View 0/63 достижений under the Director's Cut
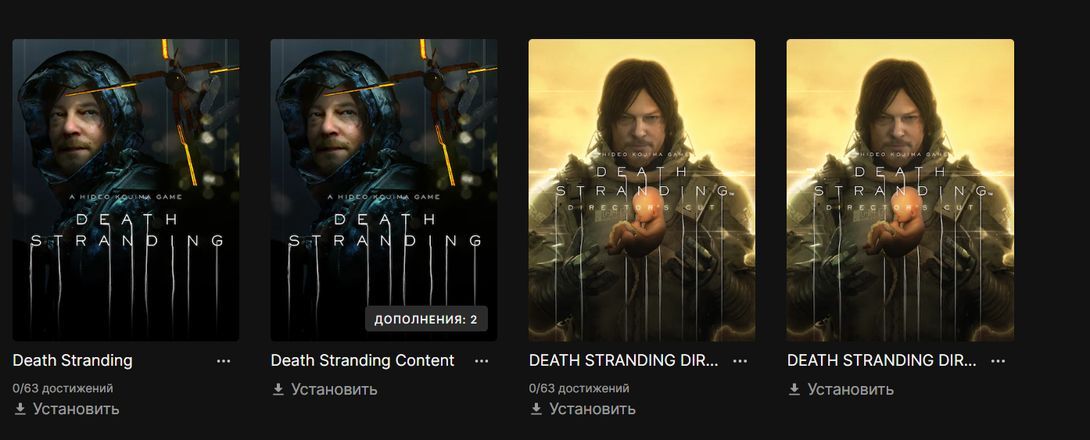 [x=579, y=388]
